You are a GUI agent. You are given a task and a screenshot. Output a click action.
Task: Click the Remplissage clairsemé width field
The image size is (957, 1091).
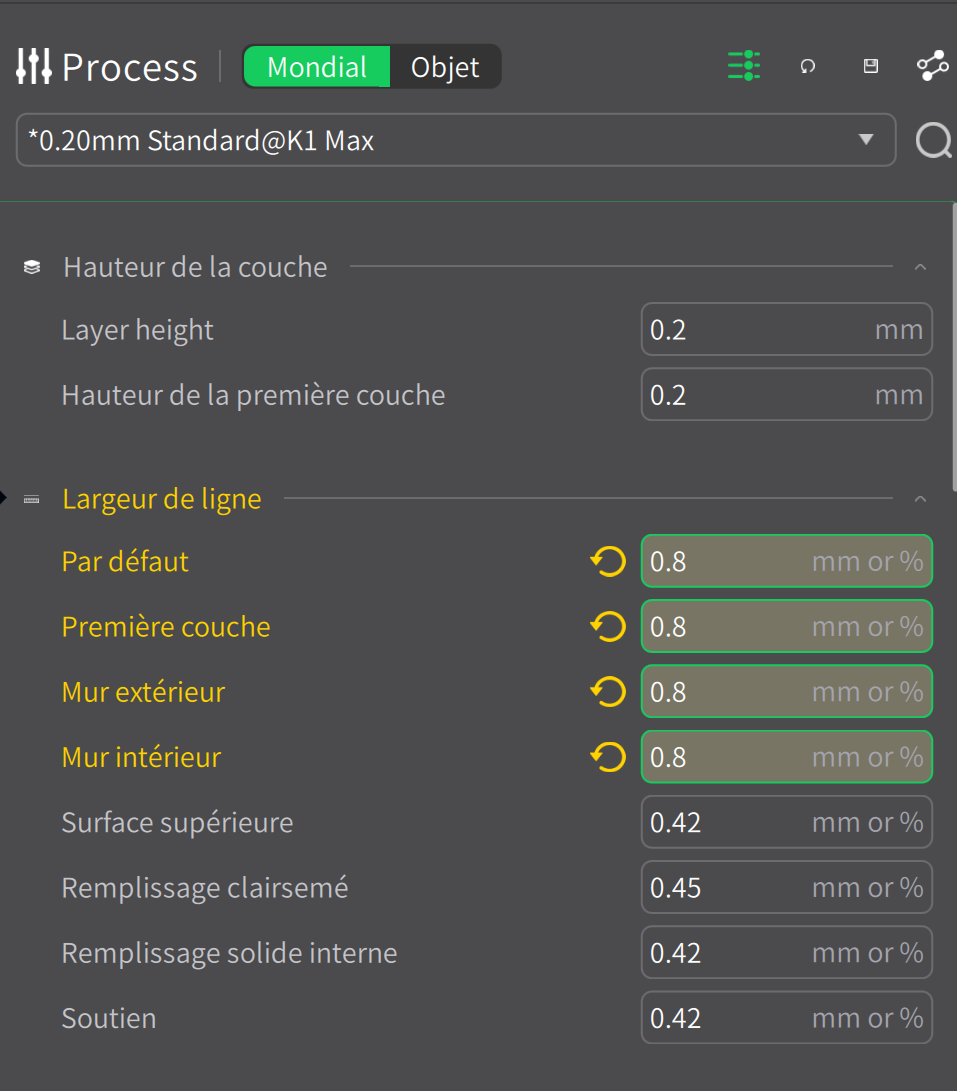[x=786, y=887]
